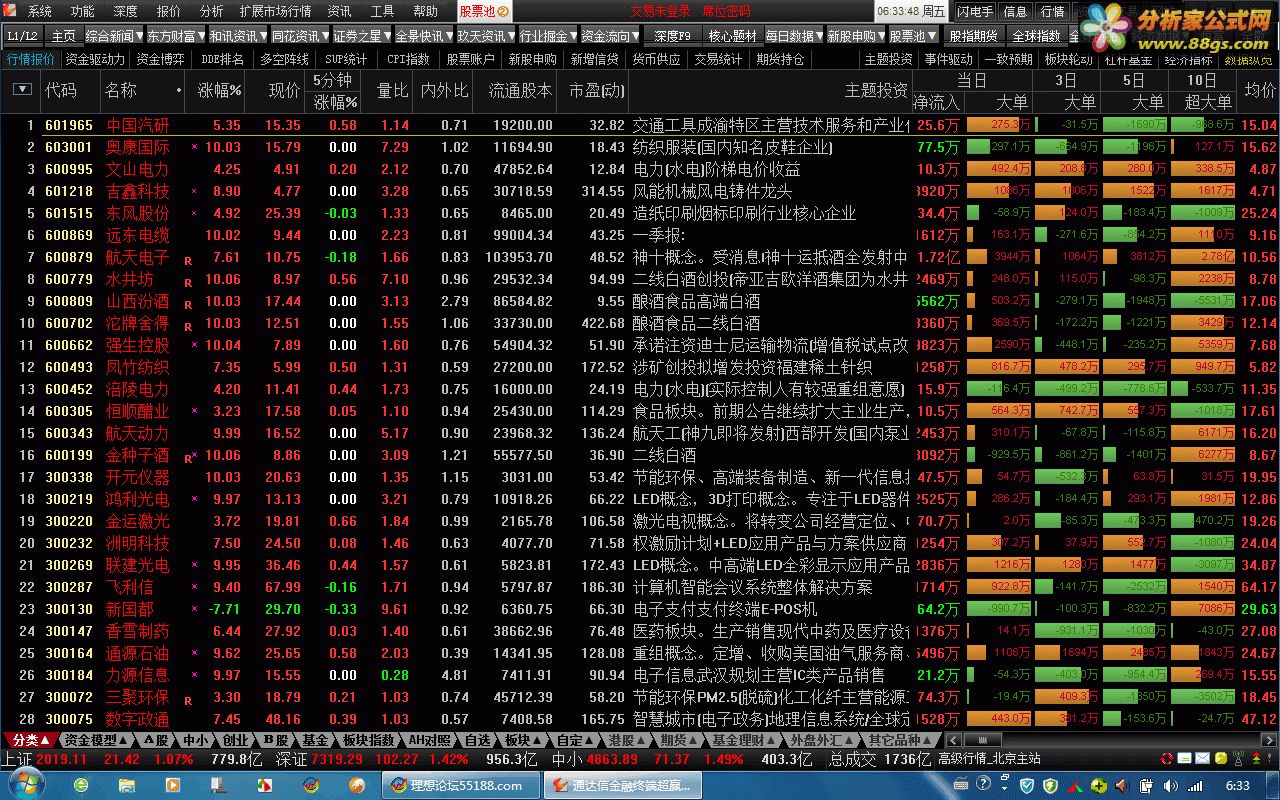The image size is (1280, 800).
Task: Click the 全球指数 toolbar button
Action: click(x=1036, y=36)
